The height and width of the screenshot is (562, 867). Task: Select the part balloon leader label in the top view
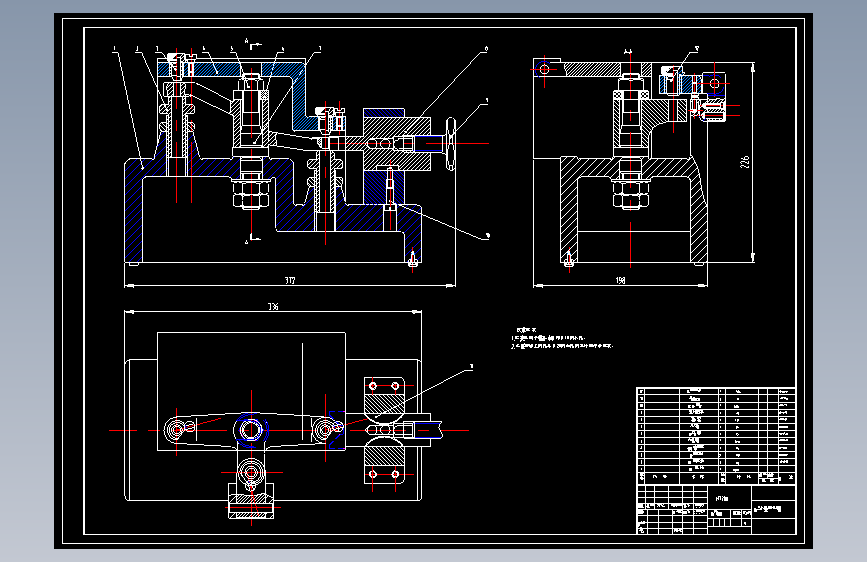471,366
